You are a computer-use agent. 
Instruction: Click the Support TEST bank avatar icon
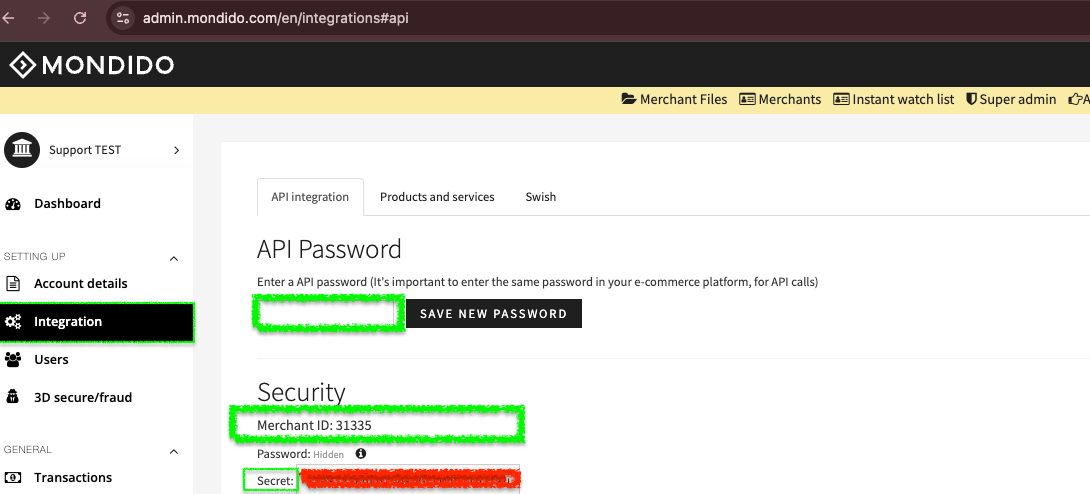[22, 150]
